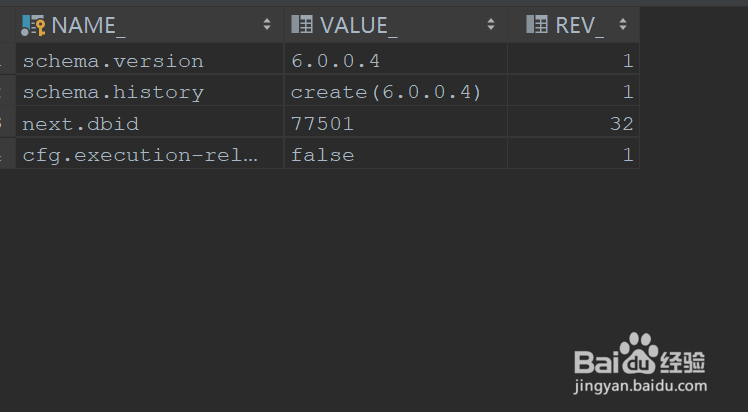Click the column icon beside REV_ header

[537, 25]
